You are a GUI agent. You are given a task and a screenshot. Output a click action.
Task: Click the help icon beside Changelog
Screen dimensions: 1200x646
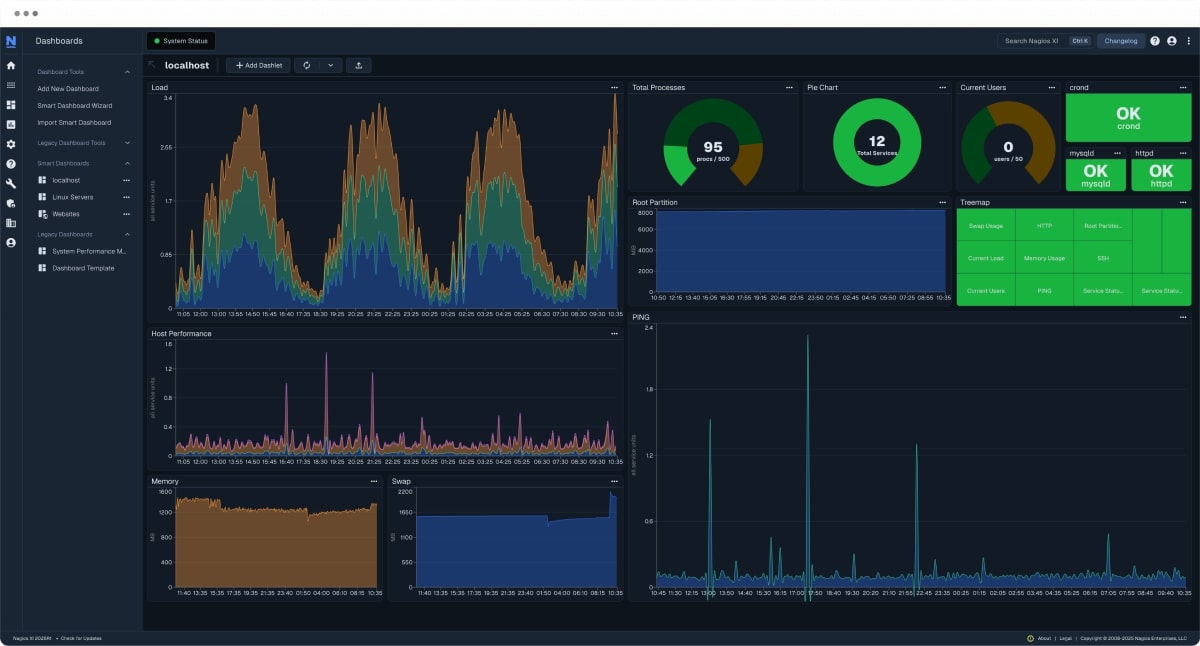(x=1156, y=41)
